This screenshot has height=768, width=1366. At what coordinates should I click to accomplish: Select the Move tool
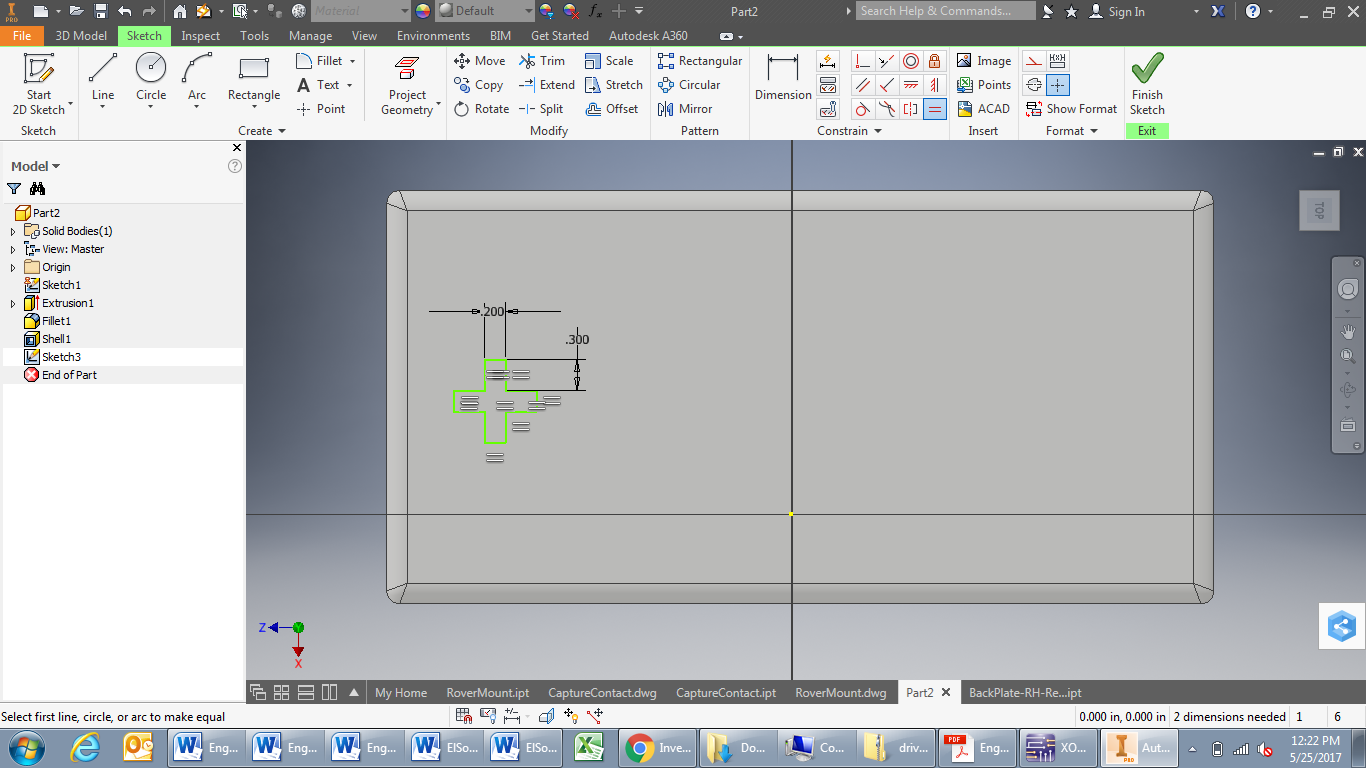(479, 61)
